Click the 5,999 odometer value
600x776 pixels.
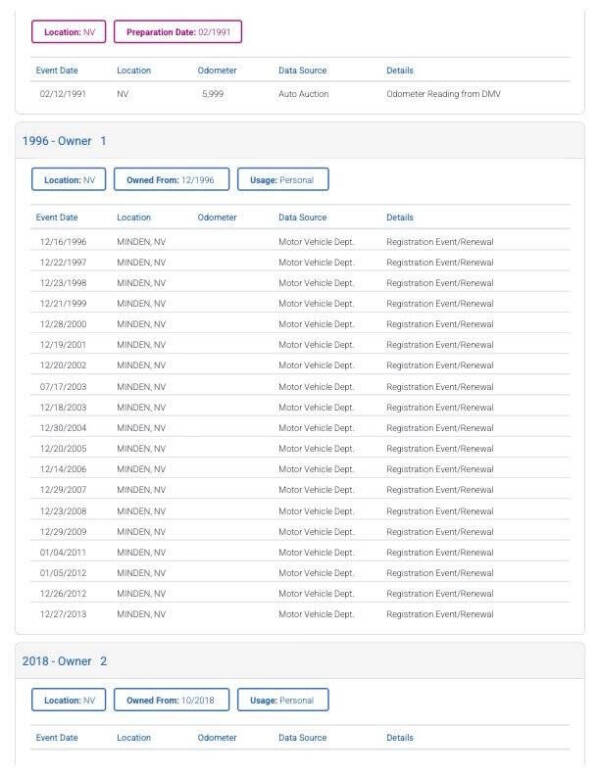click(213, 94)
